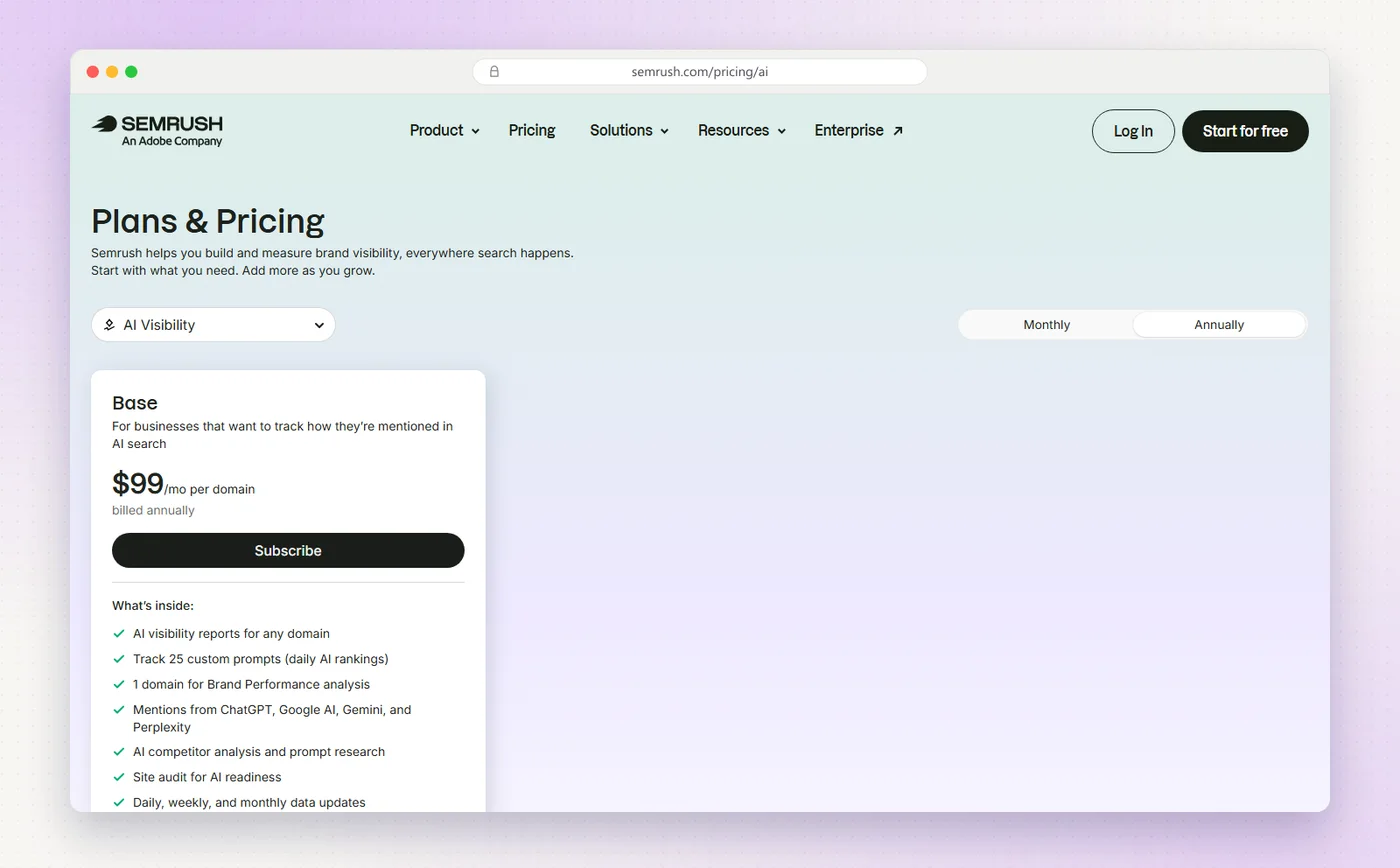Click the Base plan title
Image resolution: width=1400 pixels, height=868 pixels.
(135, 403)
